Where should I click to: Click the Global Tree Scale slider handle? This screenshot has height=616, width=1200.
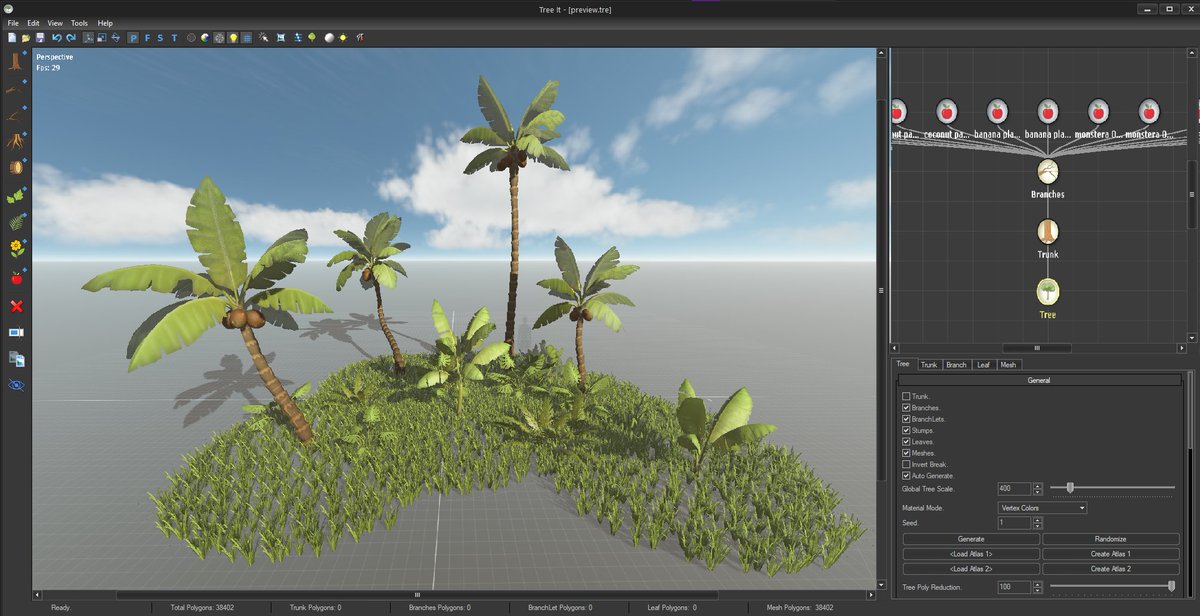click(x=1070, y=488)
